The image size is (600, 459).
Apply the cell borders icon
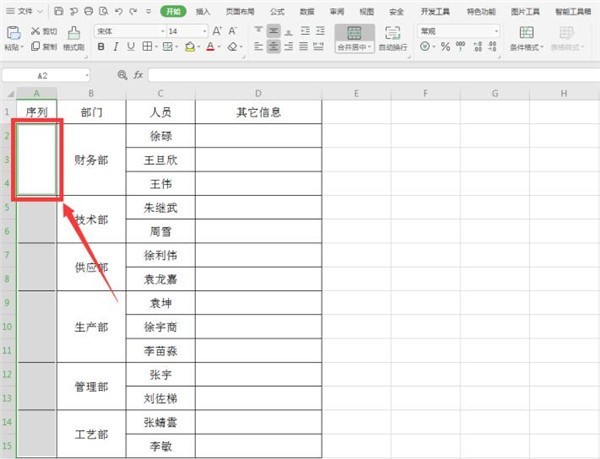click(x=147, y=47)
